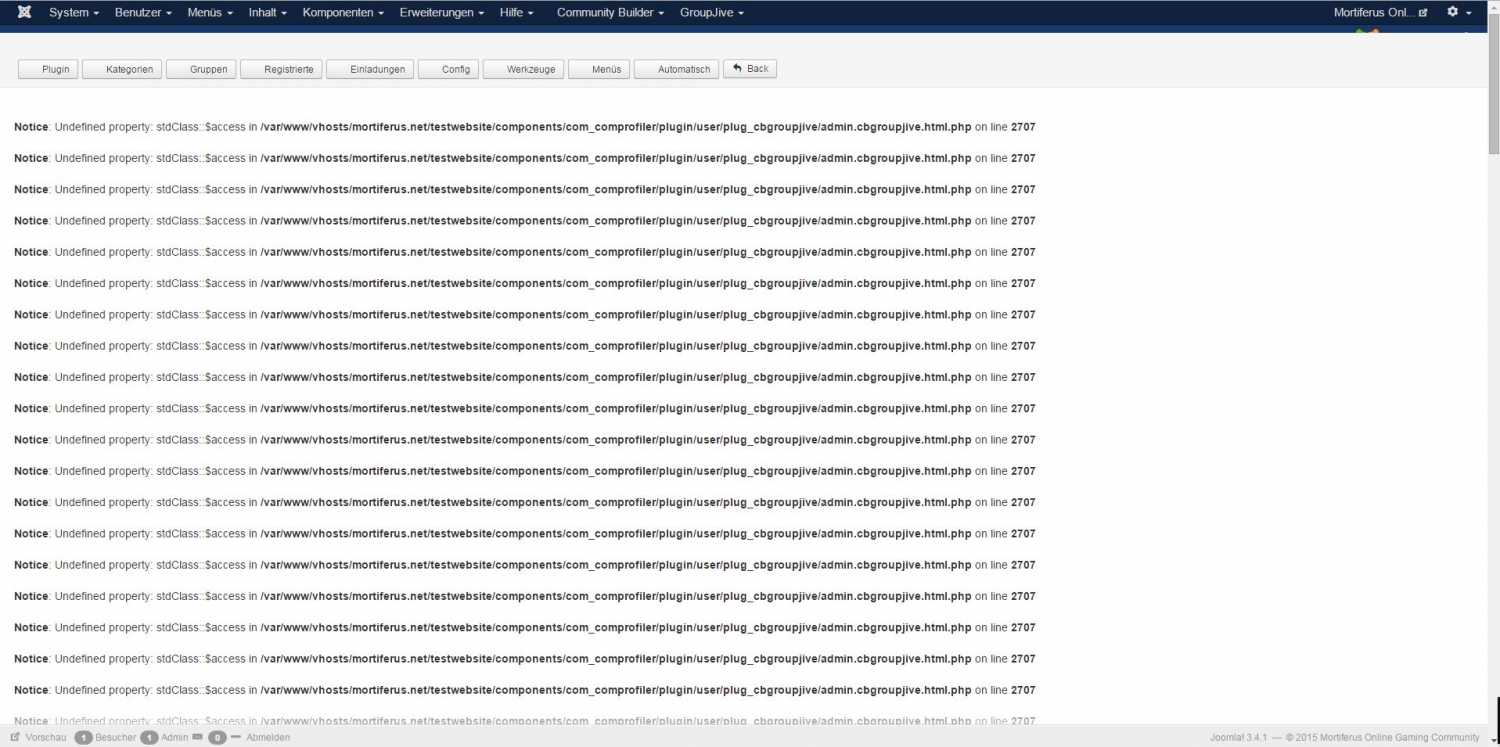Click the Config toolbar button
This screenshot has height=747, width=1500.
(x=448, y=69)
